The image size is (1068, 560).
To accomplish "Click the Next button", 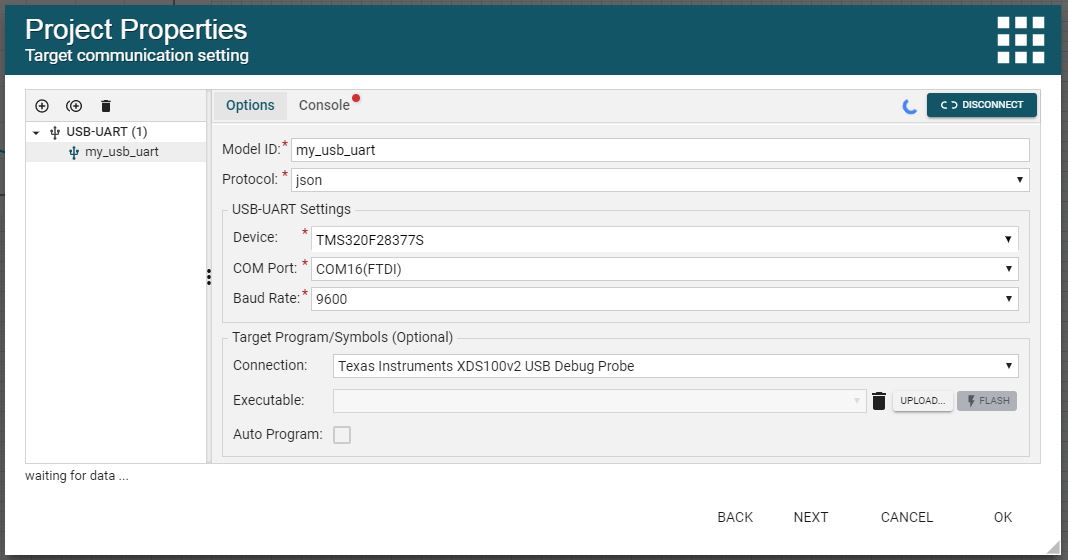I will (811, 517).
